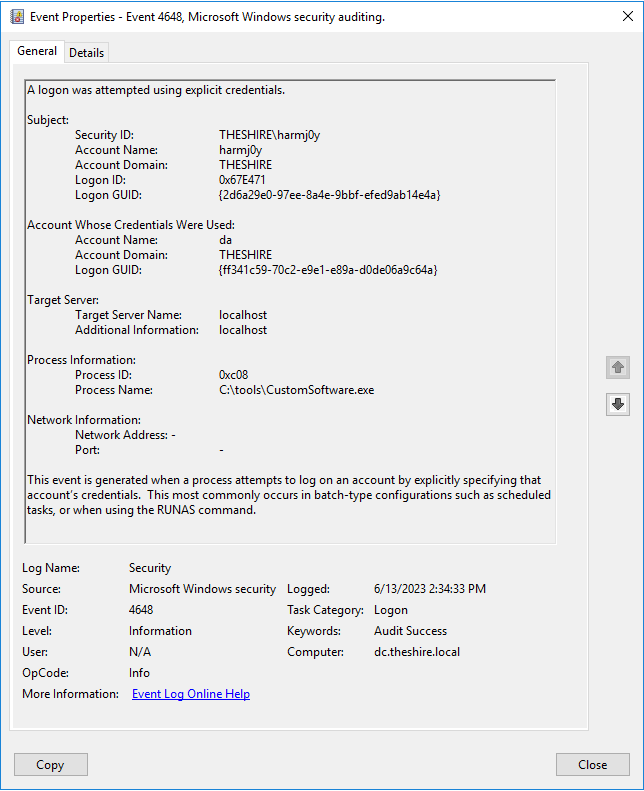Image resolution: width=644 pixels, height=791 pixels.
Task: Click the Network Information section heading
Action: coord(84,420)
